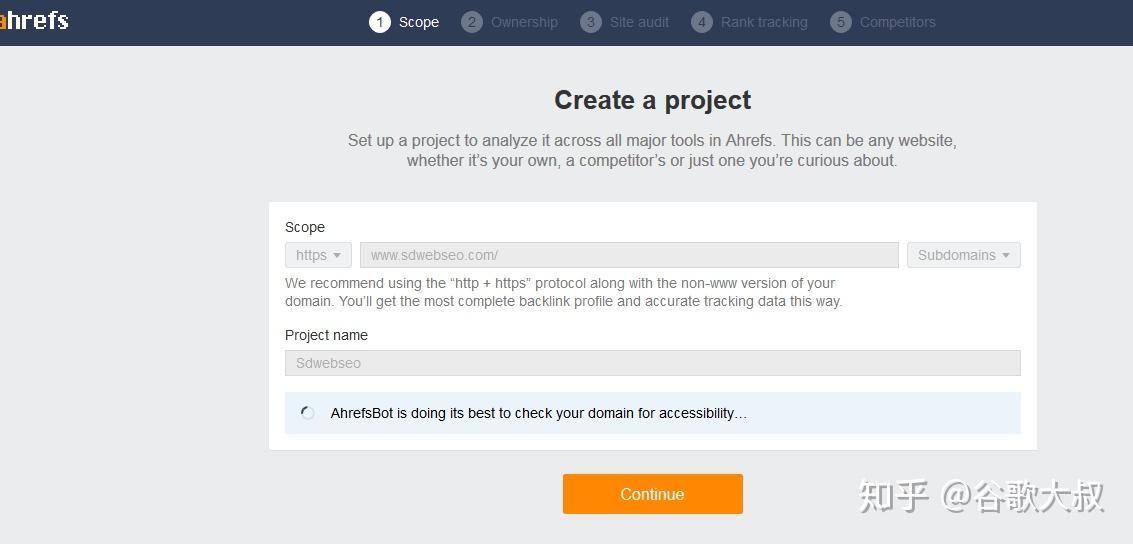Click the loading spinner icon
This screenshot has width=1133, height=544.
click(308, 413)
